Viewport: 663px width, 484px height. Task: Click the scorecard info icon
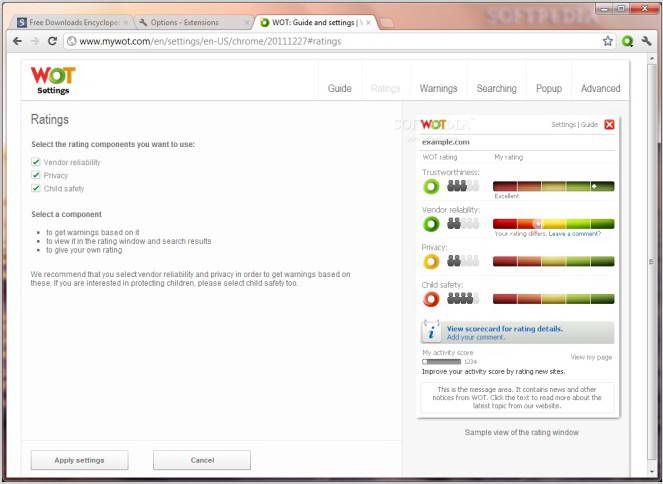click(431, 331)
